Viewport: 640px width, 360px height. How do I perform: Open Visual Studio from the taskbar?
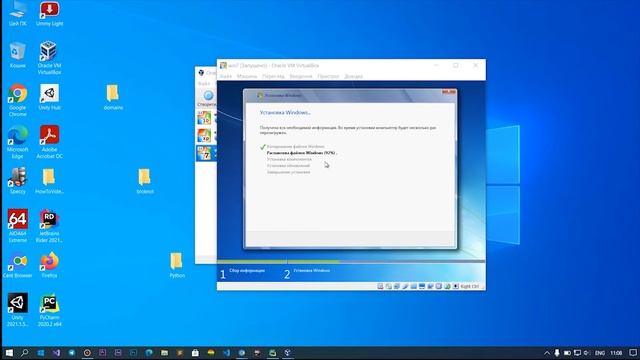(56, 353)
